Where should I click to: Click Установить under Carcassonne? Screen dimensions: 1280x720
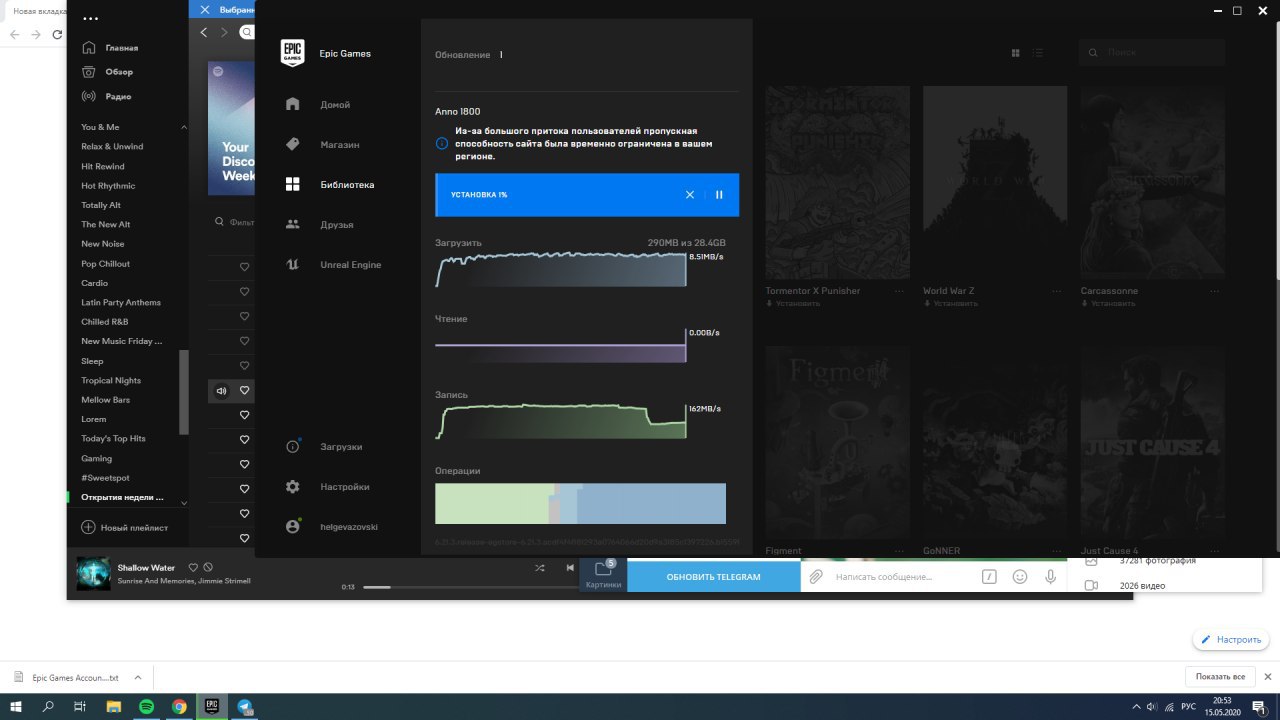pos(1107,303)
